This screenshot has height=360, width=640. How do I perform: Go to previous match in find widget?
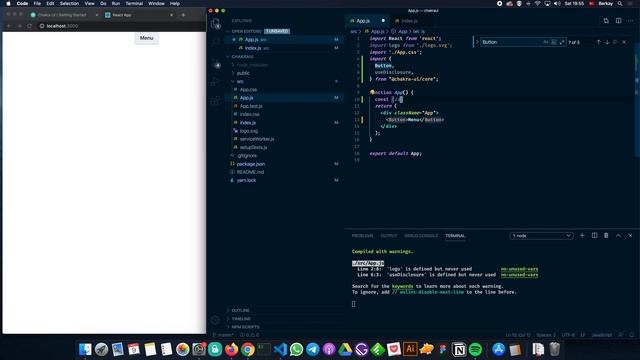coord(599,42)
